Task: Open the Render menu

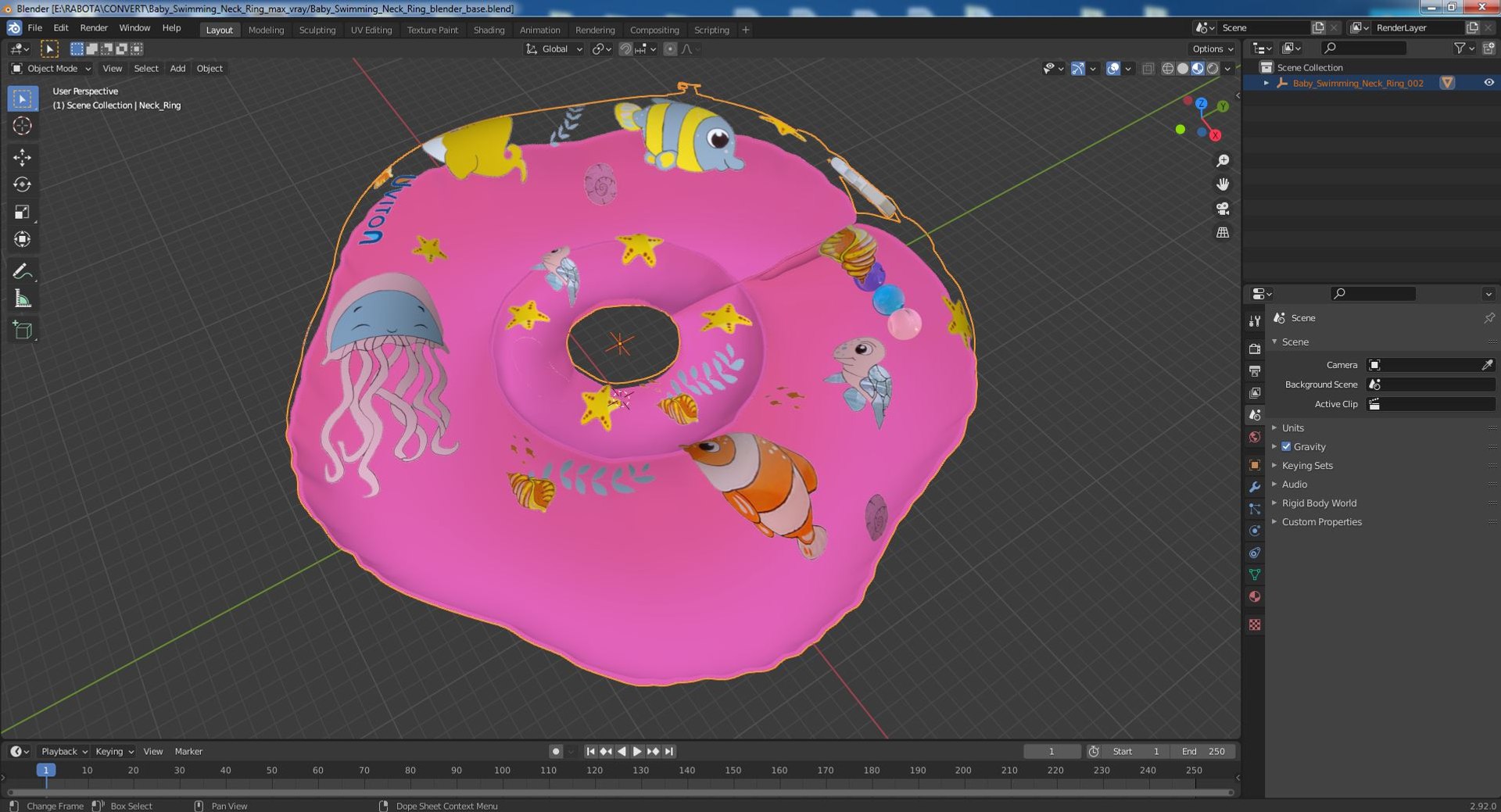Action: 94,28
